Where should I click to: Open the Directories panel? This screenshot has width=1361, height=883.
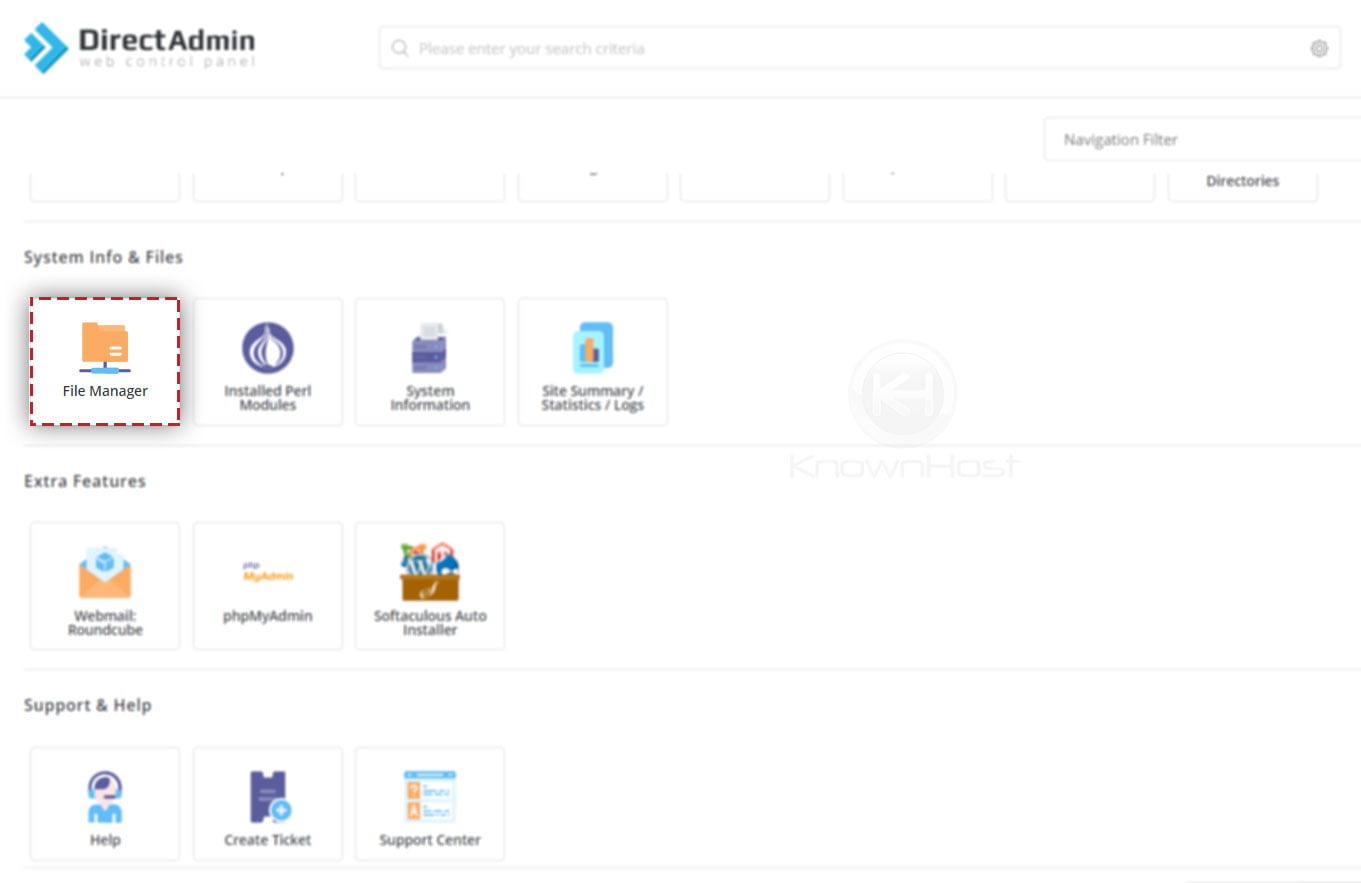pos(1242,180)
